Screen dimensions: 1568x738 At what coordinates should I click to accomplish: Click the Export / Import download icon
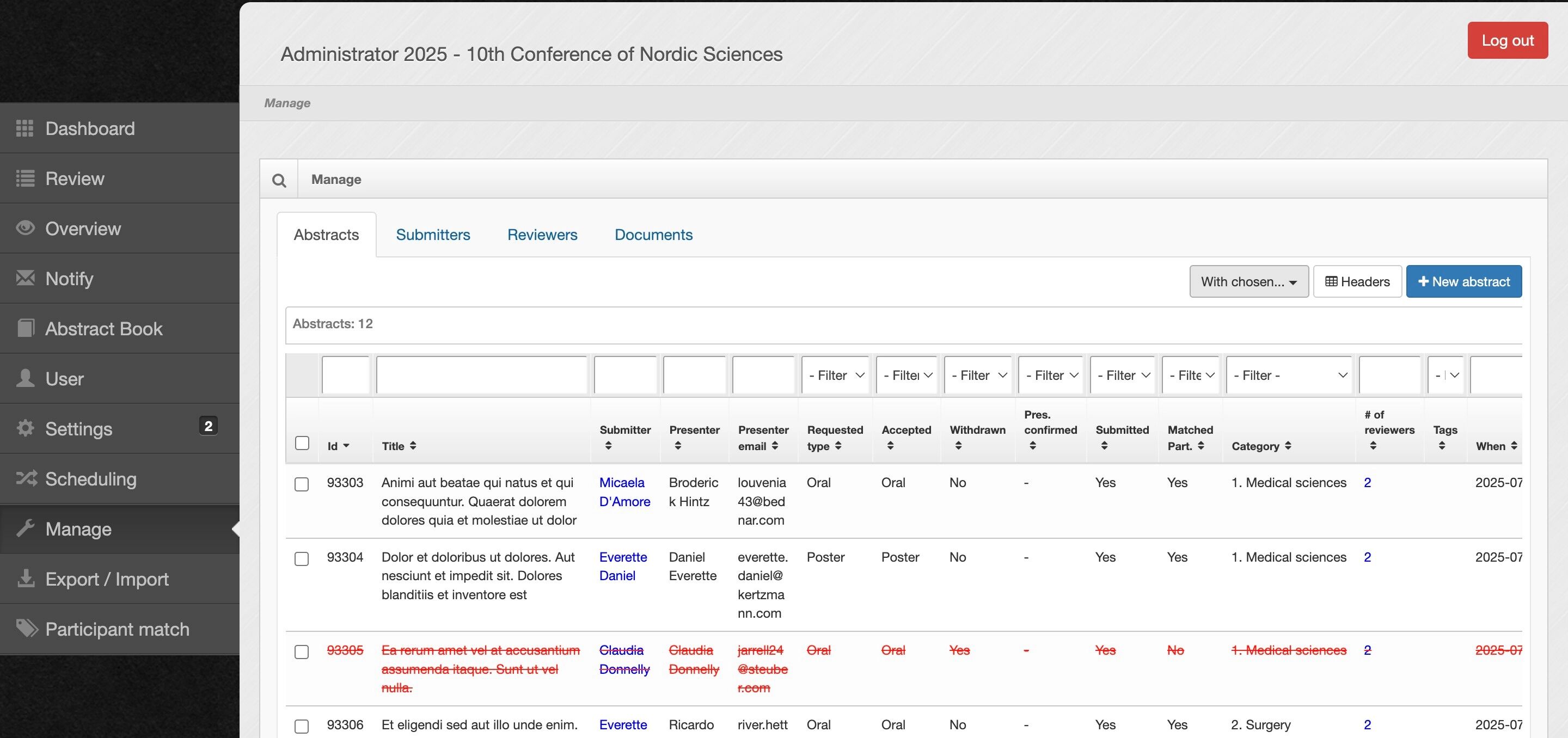26,579
